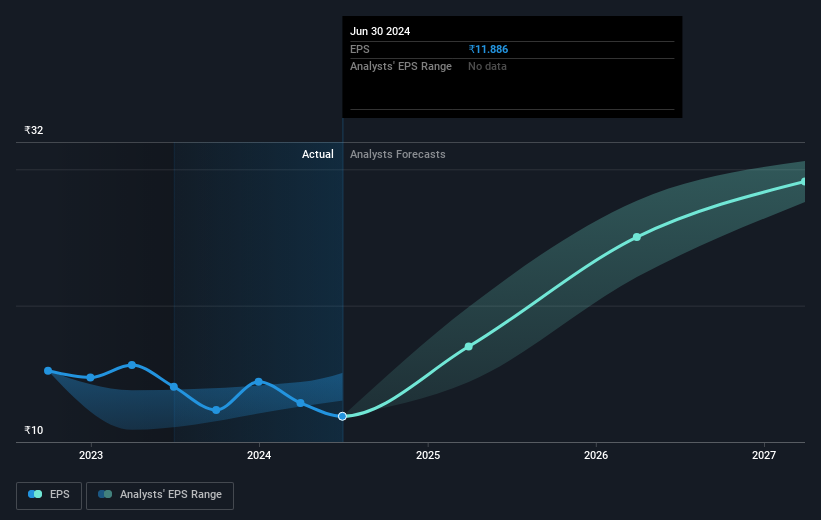Click the Analysts' EPS Range color swatch
The width and height of the screenshot is (821, 520).
105,494
